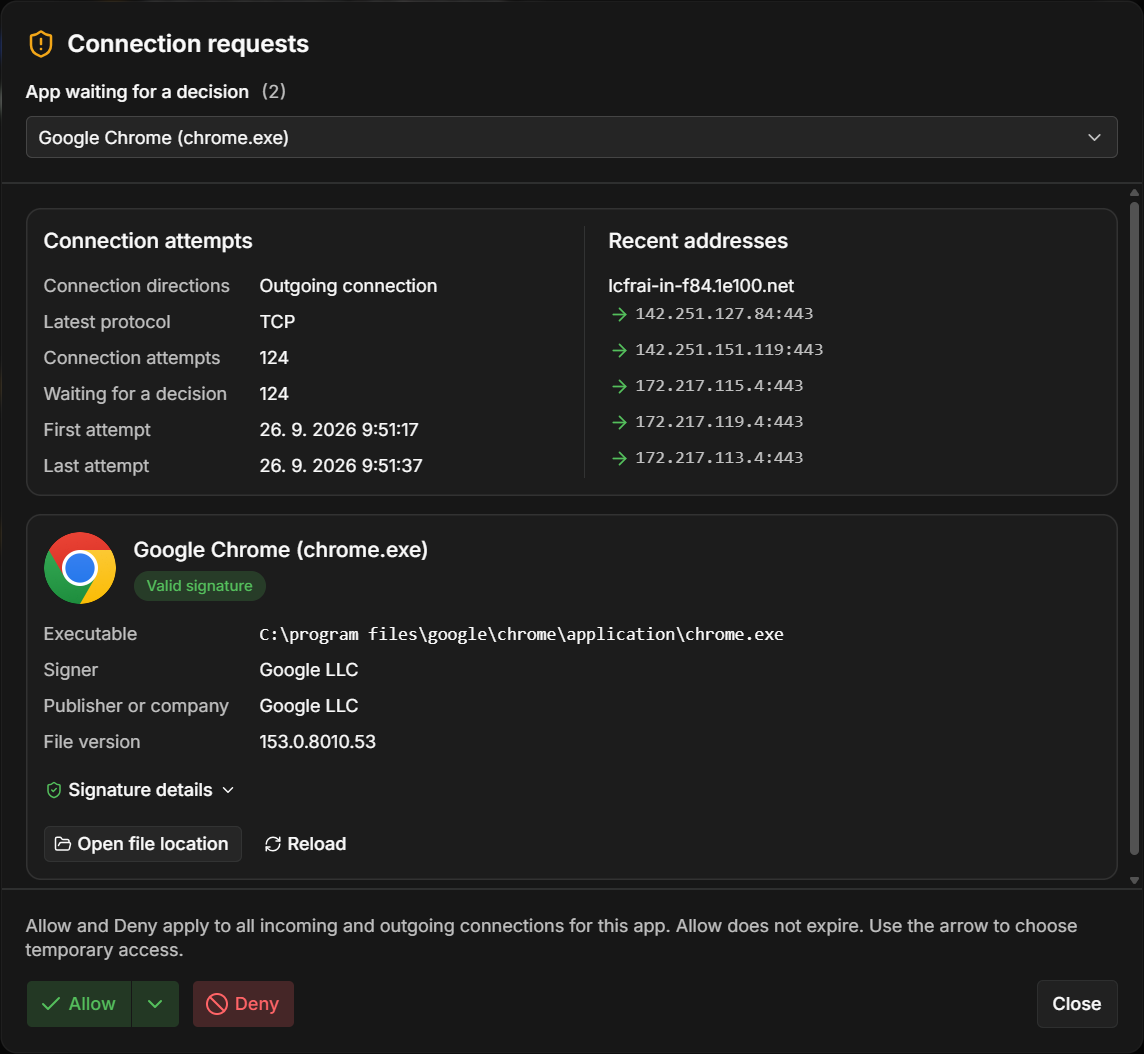1144x1054 pixels.
Task: Click the count (2) next to App waiting
Action: 274,91
